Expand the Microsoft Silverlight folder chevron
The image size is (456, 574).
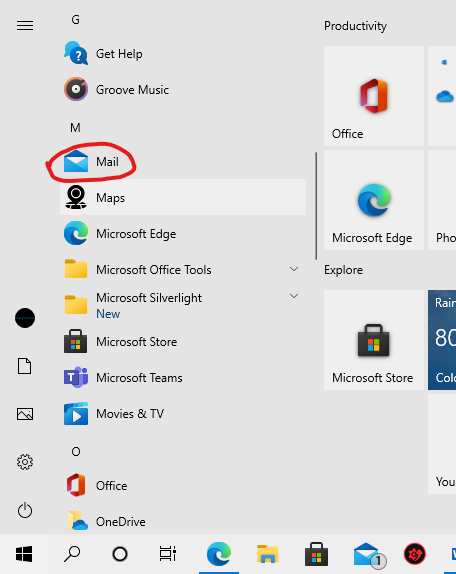tap(294, 296)
